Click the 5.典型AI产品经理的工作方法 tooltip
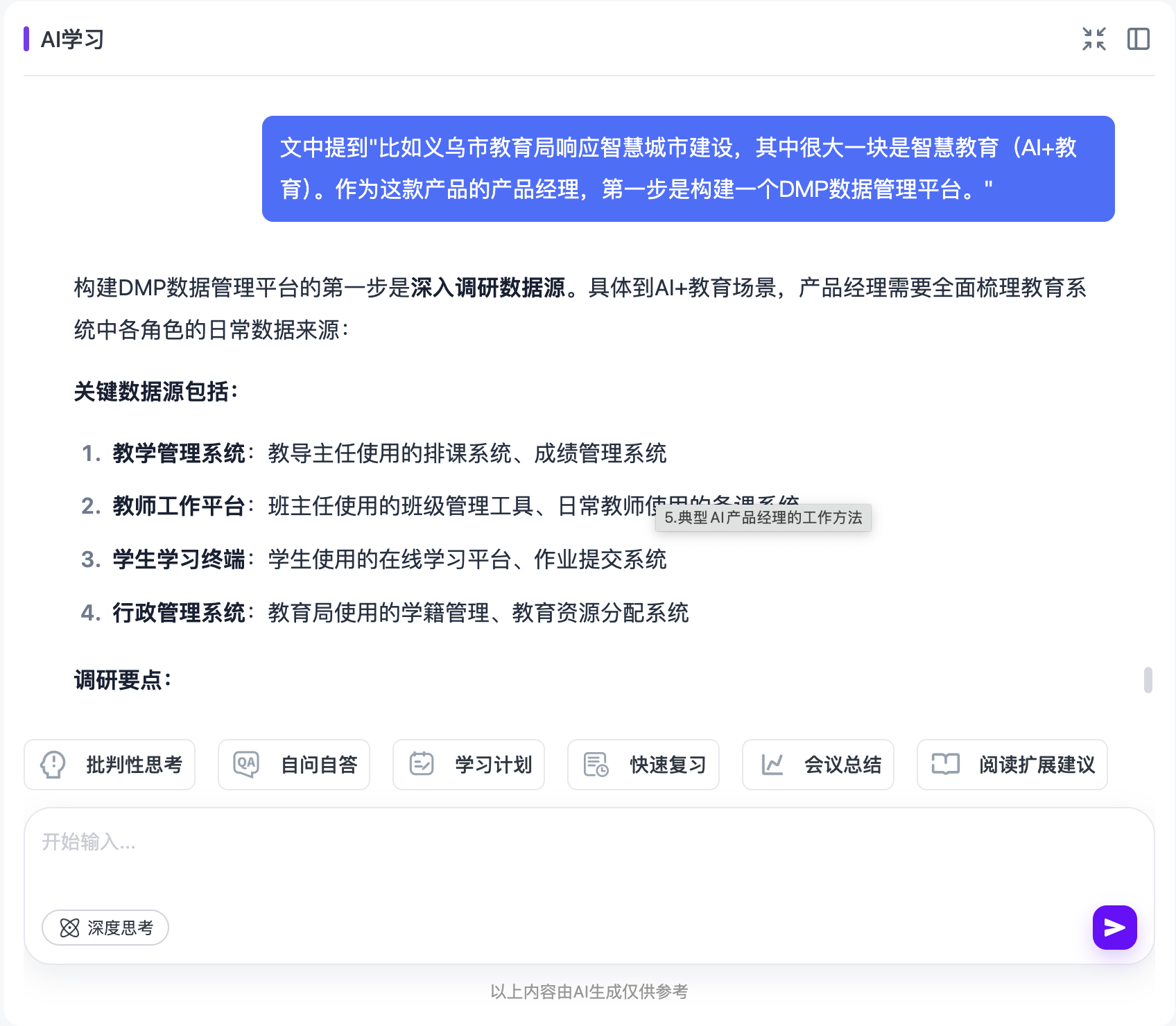This screenshot has height=1026, width=1176. click(763, 517)
